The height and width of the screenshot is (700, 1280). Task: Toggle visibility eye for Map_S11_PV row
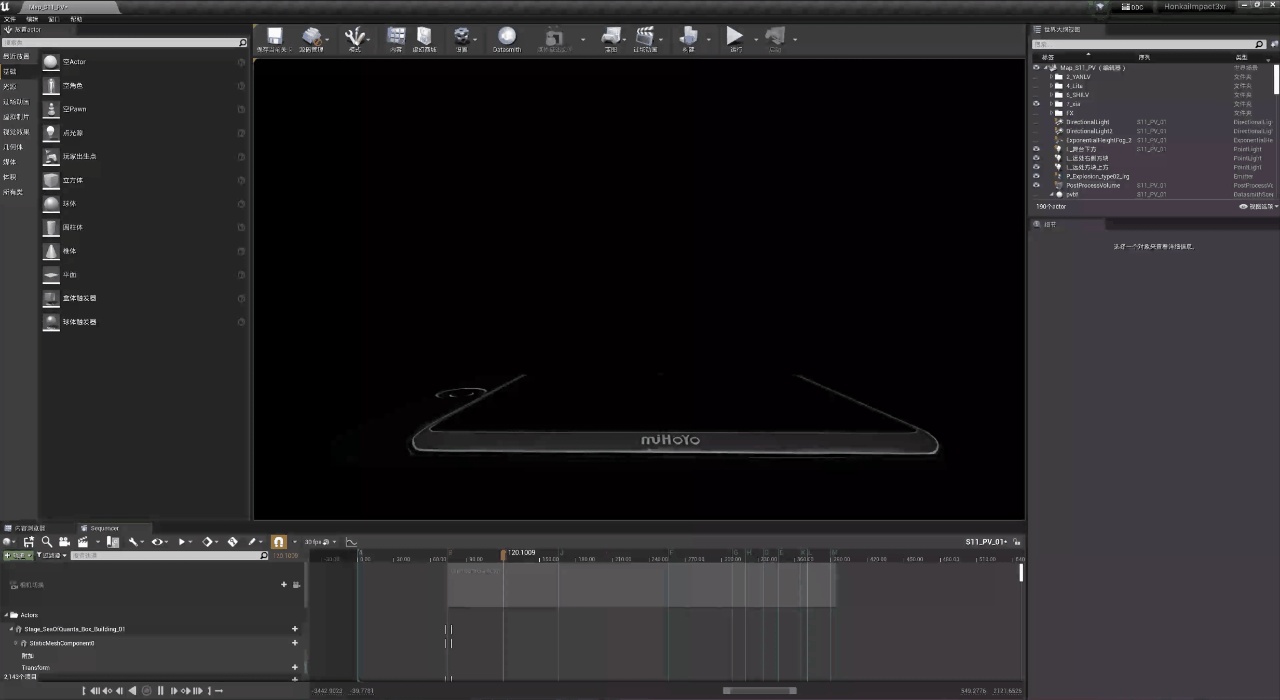[1036, 68]
